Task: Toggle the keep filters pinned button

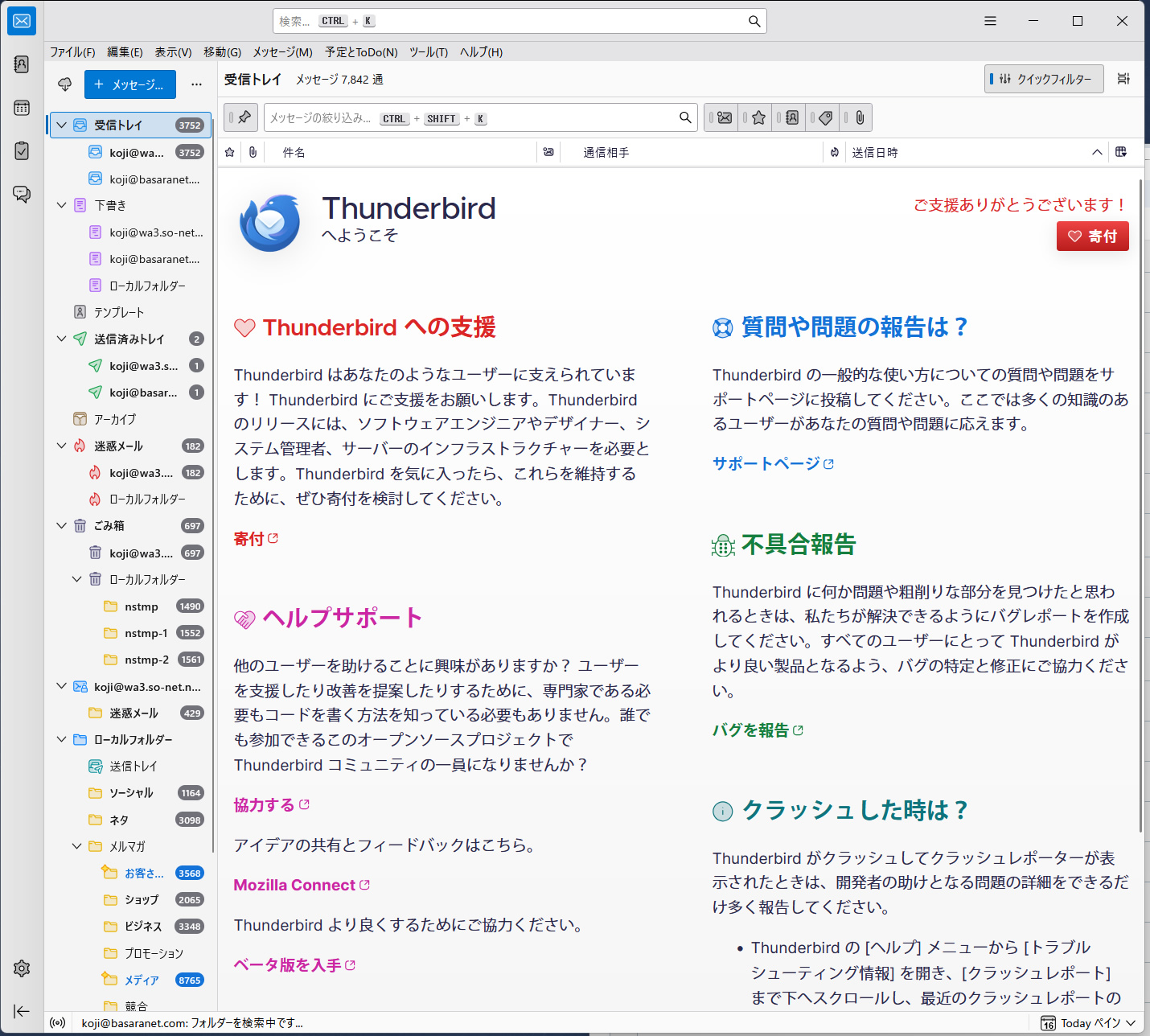Action: click(242, 117)
